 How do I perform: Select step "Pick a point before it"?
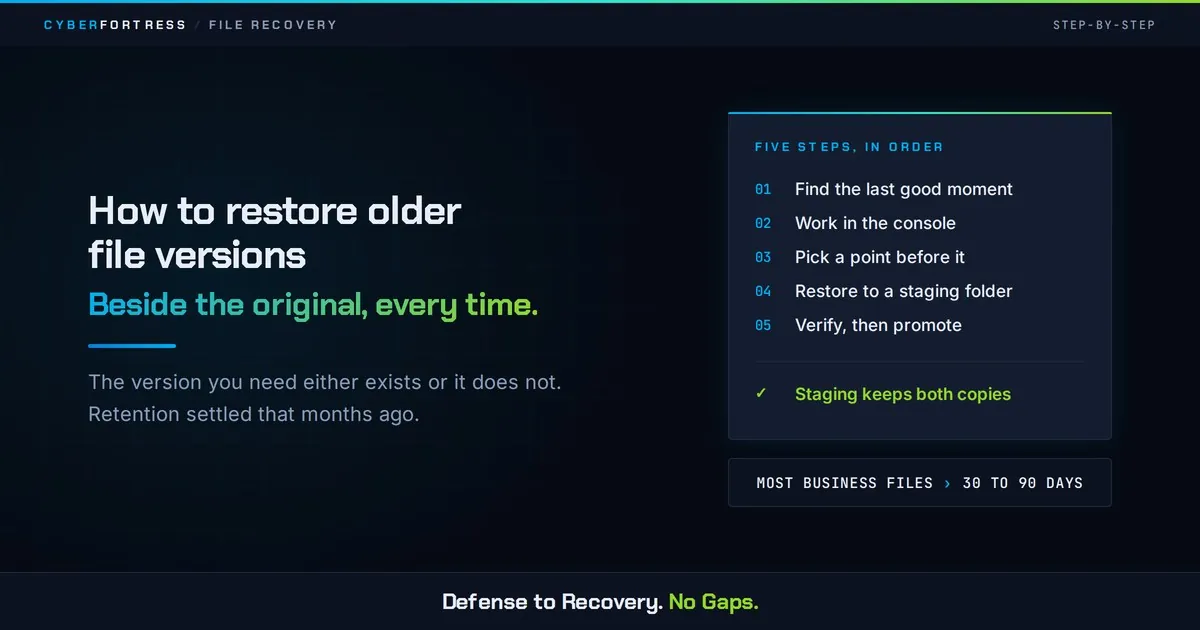[x=880, y=257]
